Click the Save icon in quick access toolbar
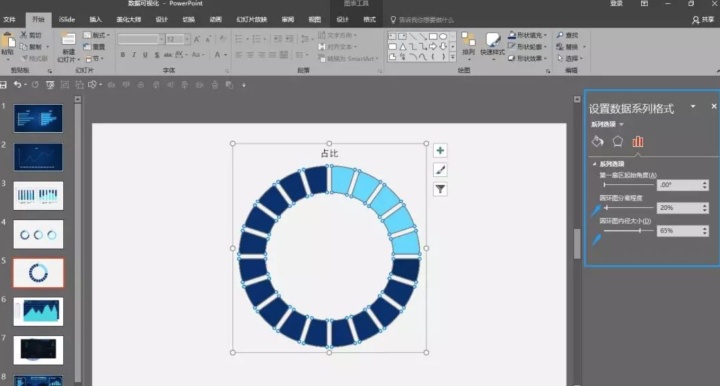The width and height of the screenshot is (720, 386). point(3,85)
